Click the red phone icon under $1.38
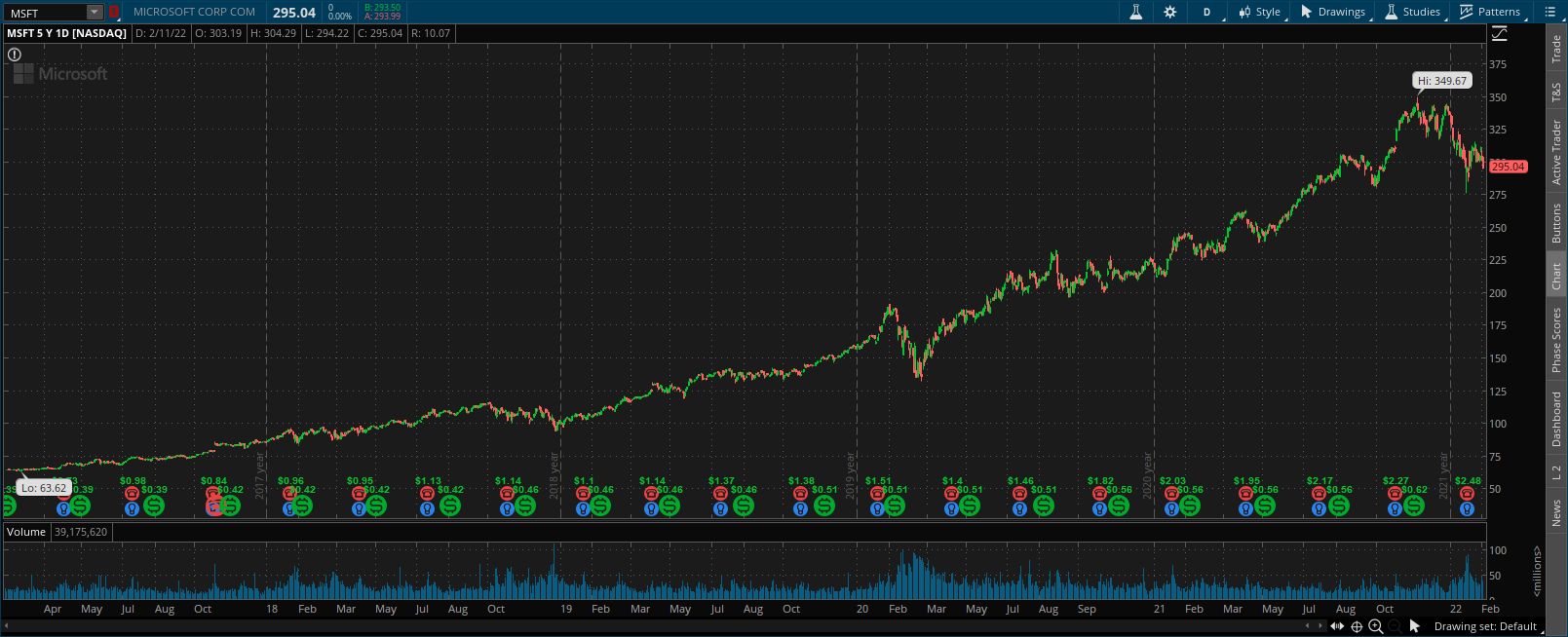 [x=800, y=494]
